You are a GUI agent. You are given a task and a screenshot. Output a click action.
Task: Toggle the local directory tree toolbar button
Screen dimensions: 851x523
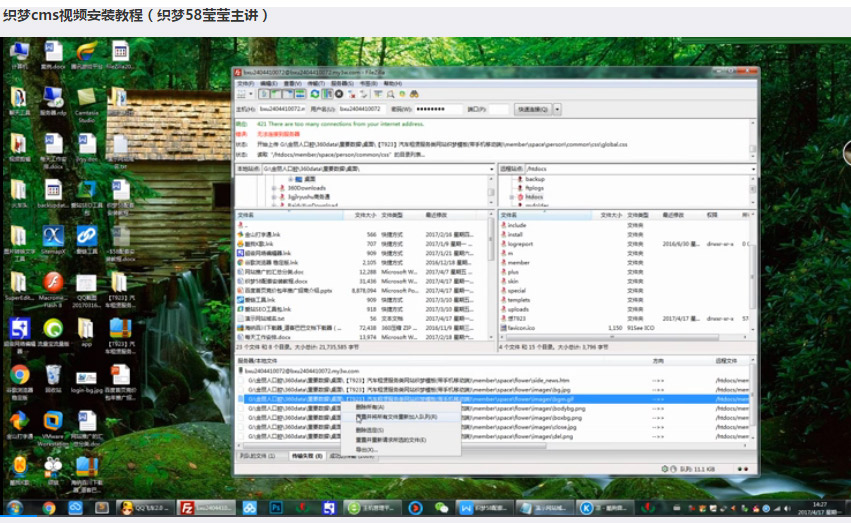pyautogui.click(x=275, y=94)
